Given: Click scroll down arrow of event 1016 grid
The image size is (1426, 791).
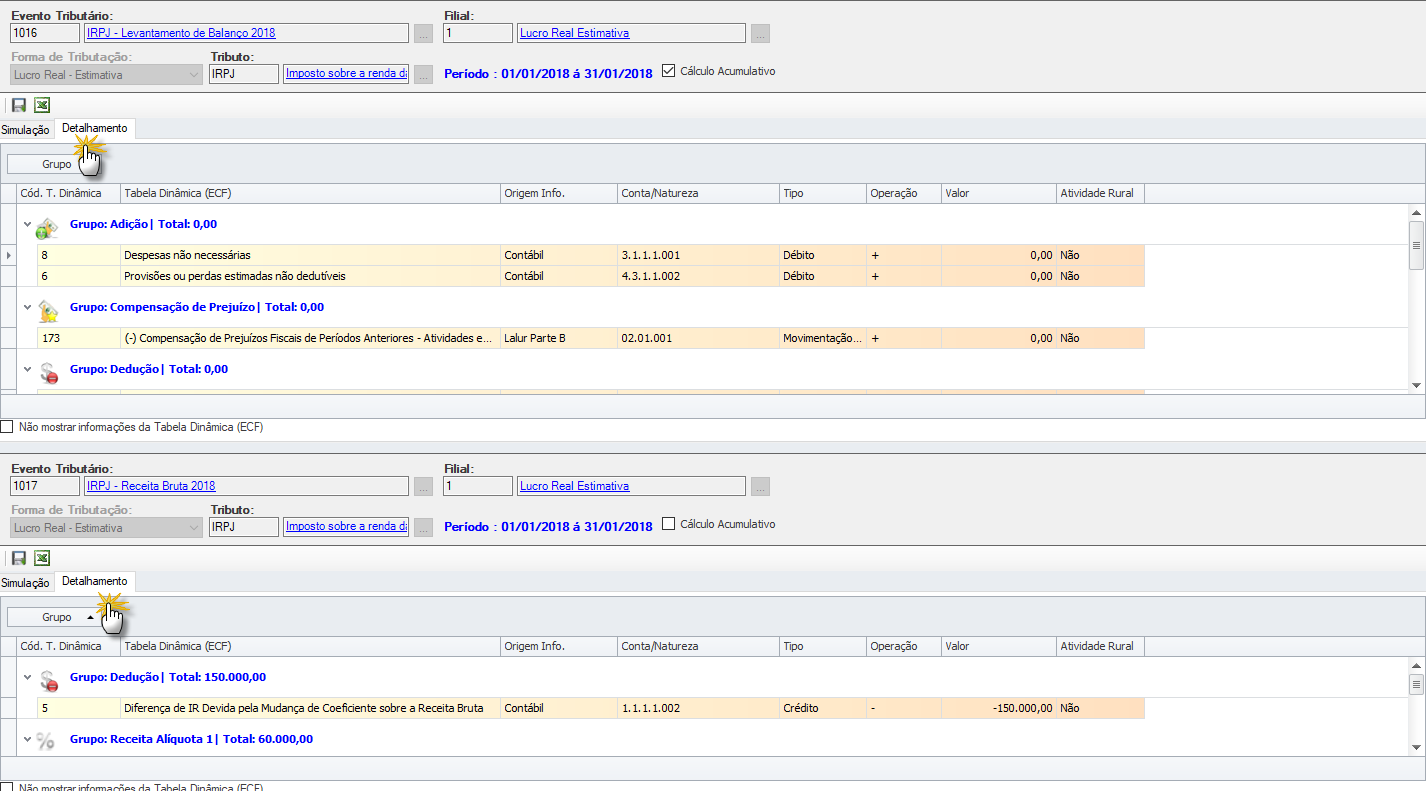Looking at the screenshot, I should (1415, 385).
